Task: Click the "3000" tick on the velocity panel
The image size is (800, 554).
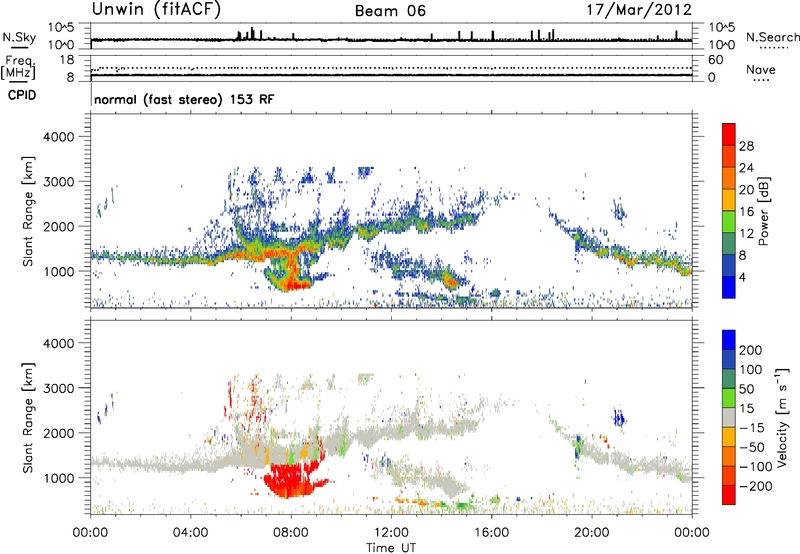Action: [x=58, y=388]
